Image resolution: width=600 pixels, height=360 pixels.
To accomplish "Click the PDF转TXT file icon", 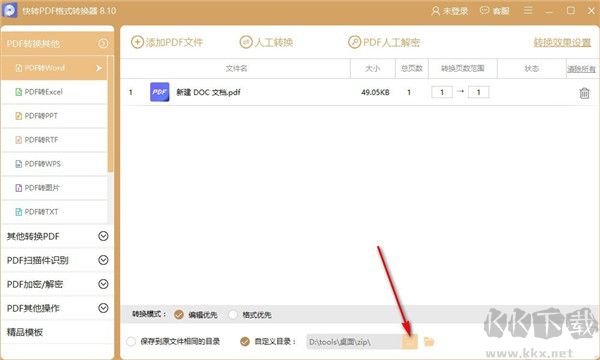I will coord(18,212).
